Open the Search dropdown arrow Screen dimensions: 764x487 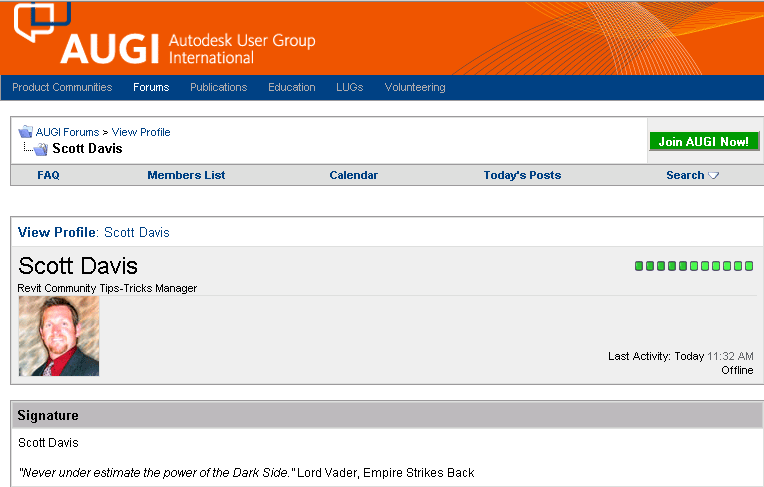point(713,175)
